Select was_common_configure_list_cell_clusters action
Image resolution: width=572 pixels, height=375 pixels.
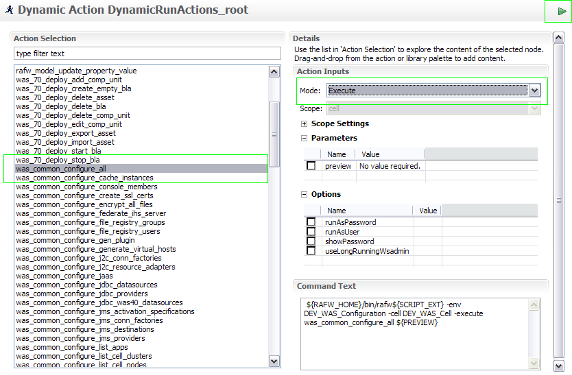click(84, 356)
